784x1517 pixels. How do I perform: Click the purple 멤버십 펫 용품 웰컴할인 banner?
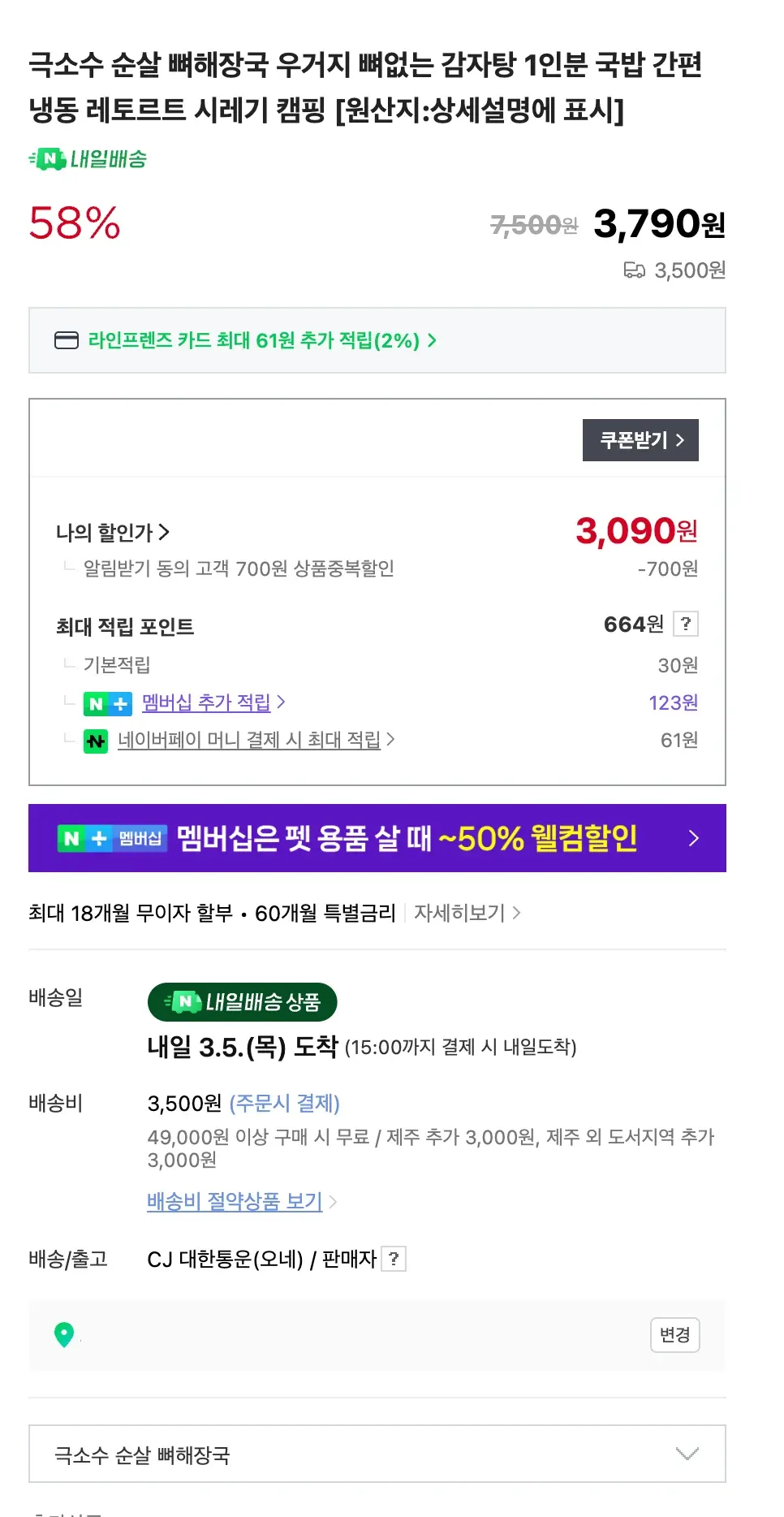click(377, 838)
